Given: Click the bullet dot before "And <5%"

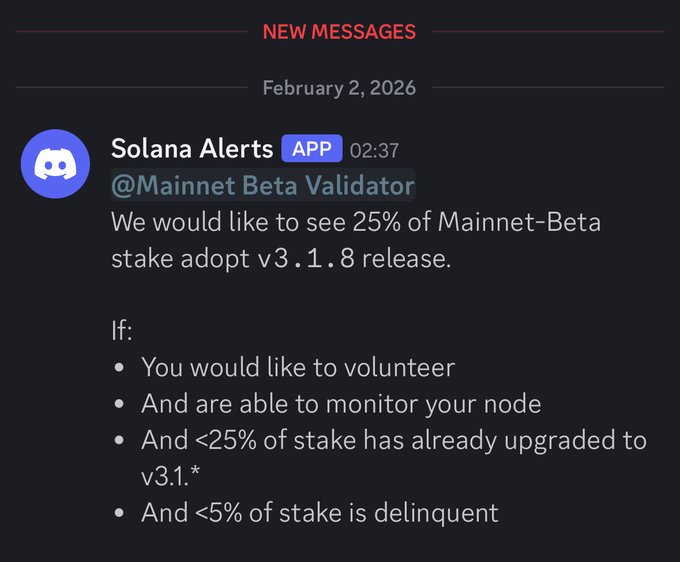Looking at the screenshot, I should point(120,514).
